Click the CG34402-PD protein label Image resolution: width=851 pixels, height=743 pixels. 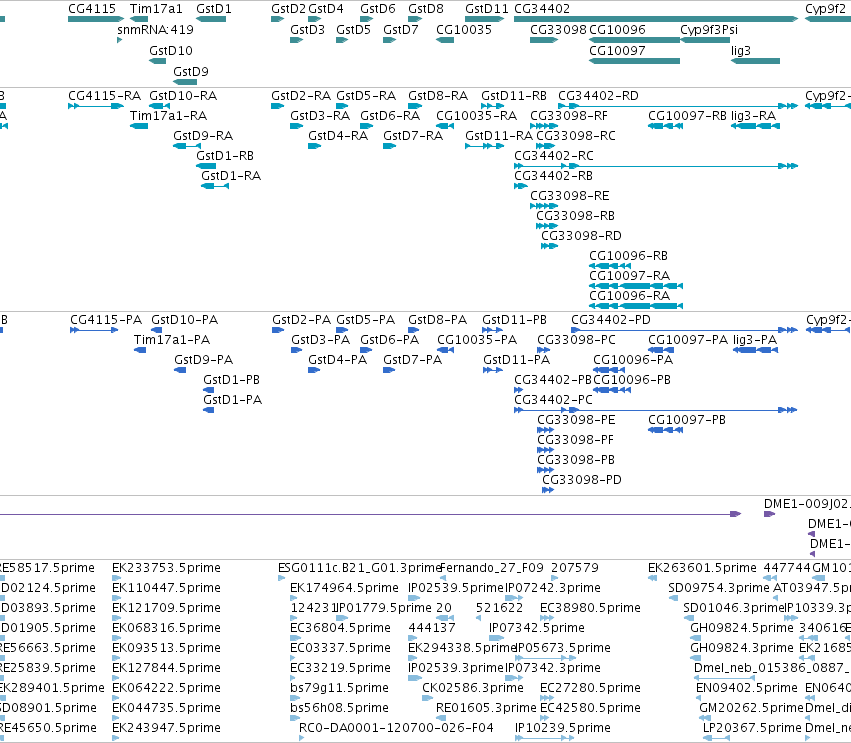611,320
